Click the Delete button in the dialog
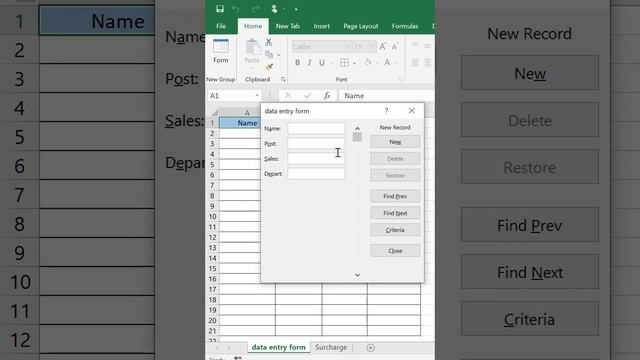 [x=395, y=159]
